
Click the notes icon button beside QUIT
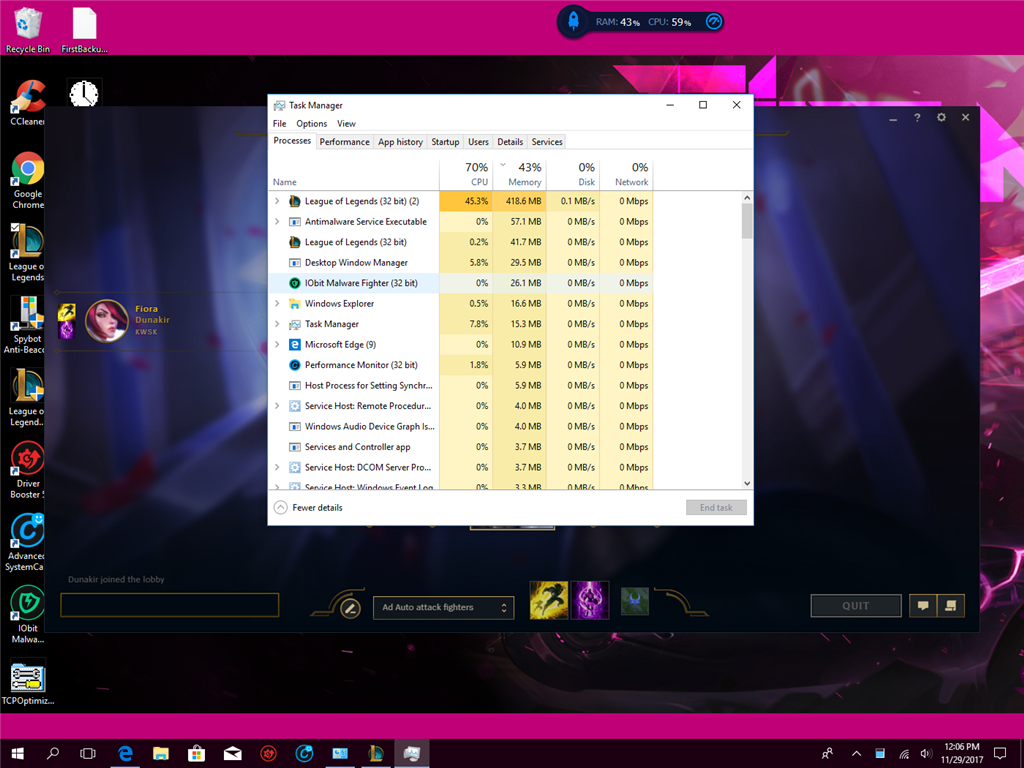point(951,606)
